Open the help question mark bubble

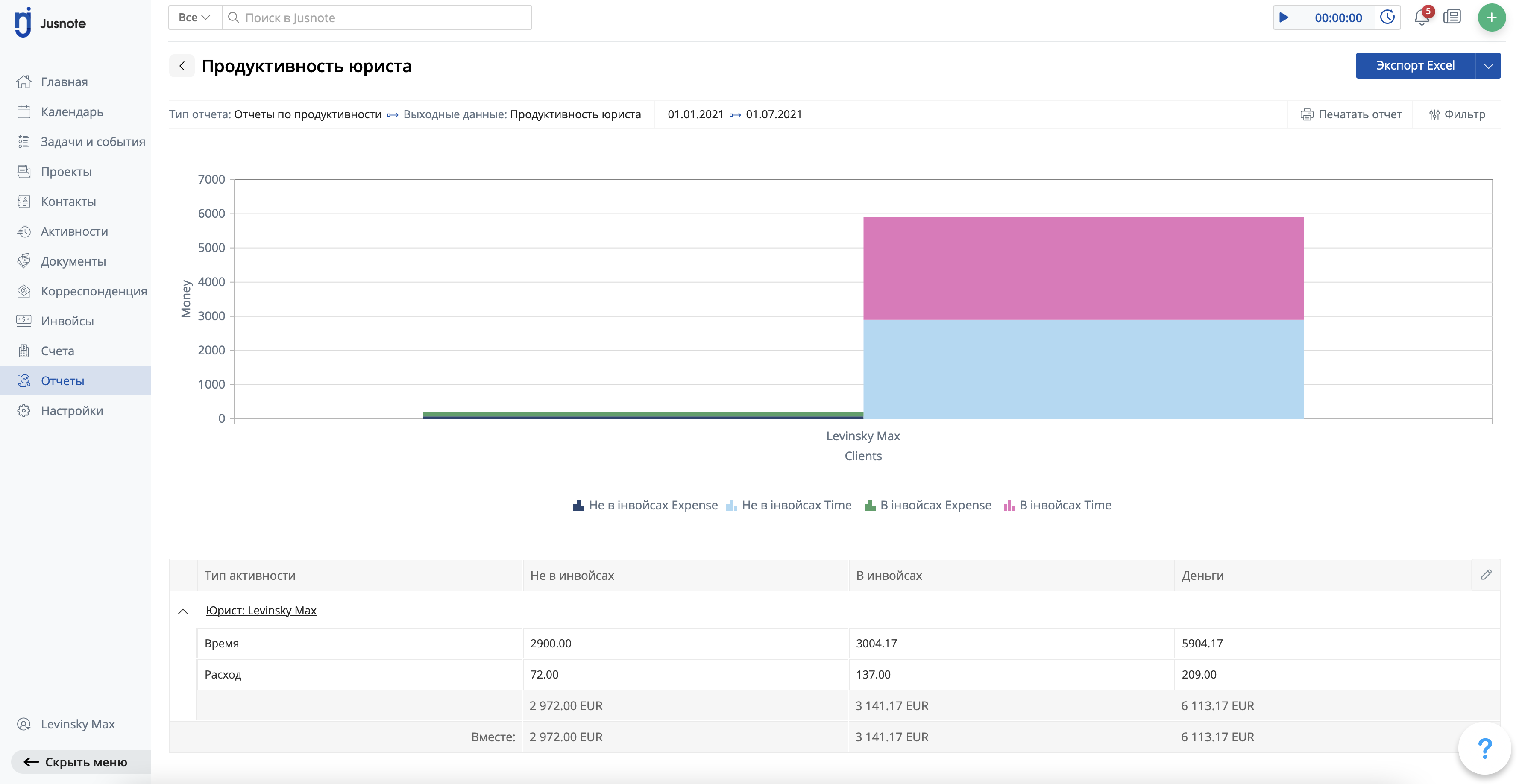pos(1484,748)
